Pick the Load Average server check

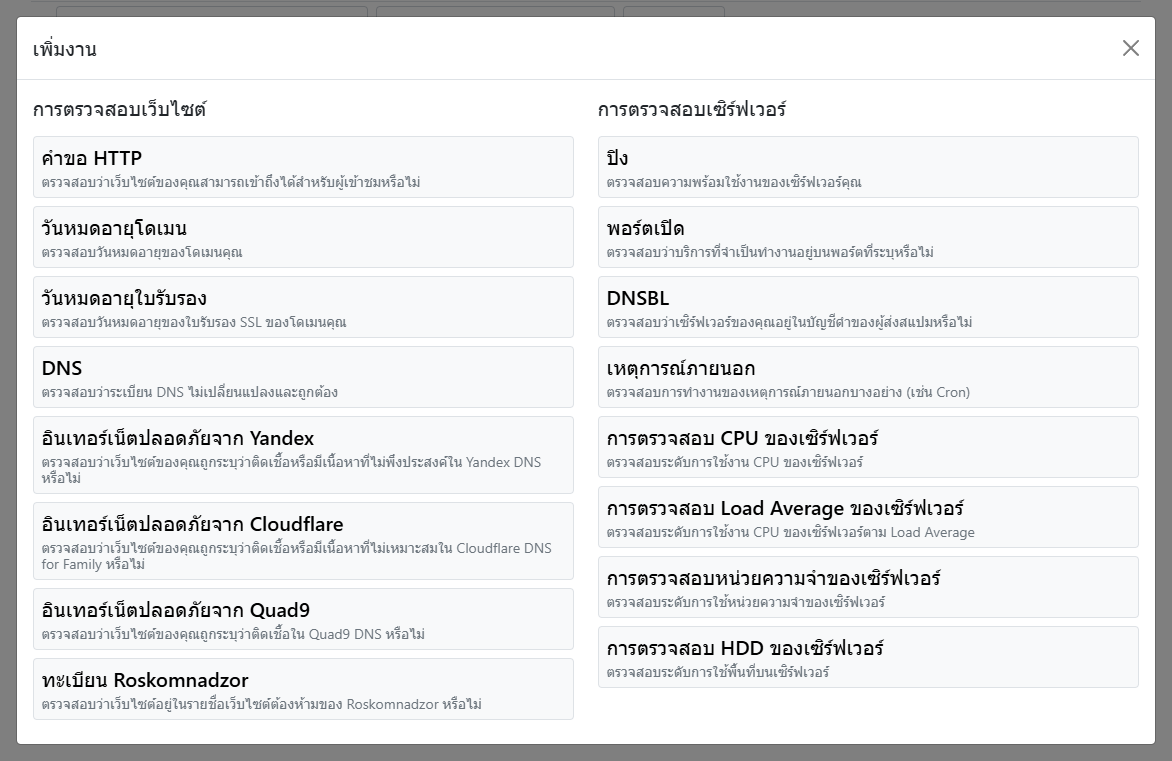point(868,517)
